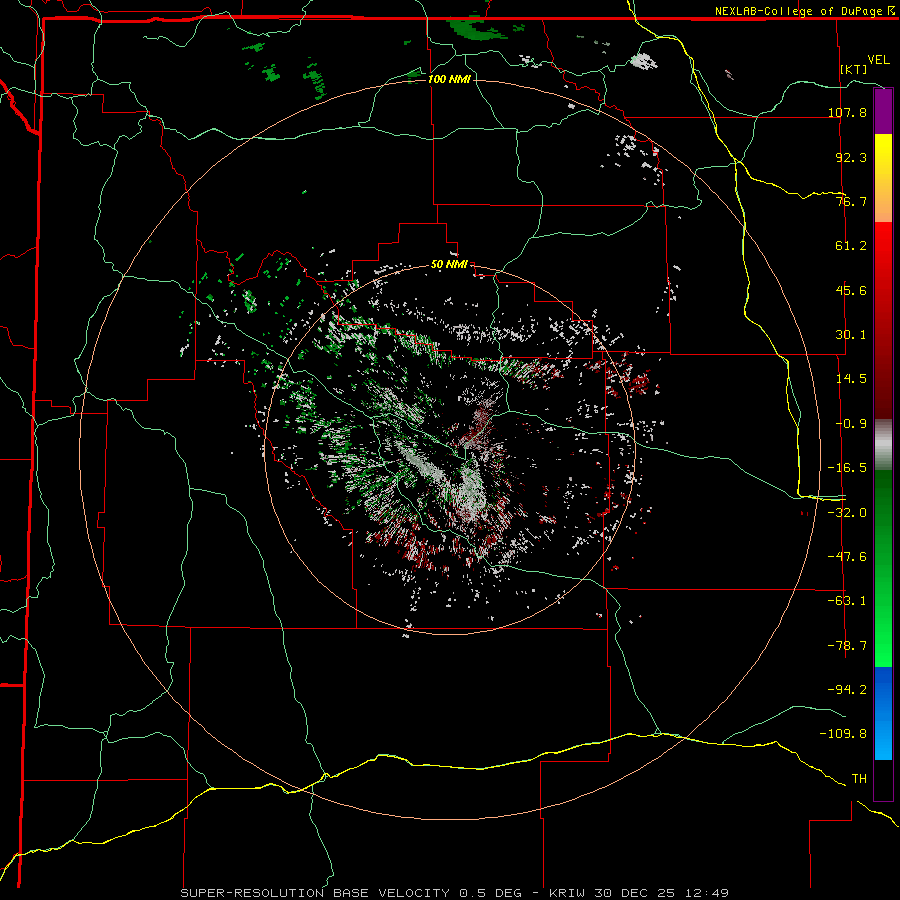
Task: Click the KRIW 30 DEC 25 12:49 timestamp
Action: point(639,893)
